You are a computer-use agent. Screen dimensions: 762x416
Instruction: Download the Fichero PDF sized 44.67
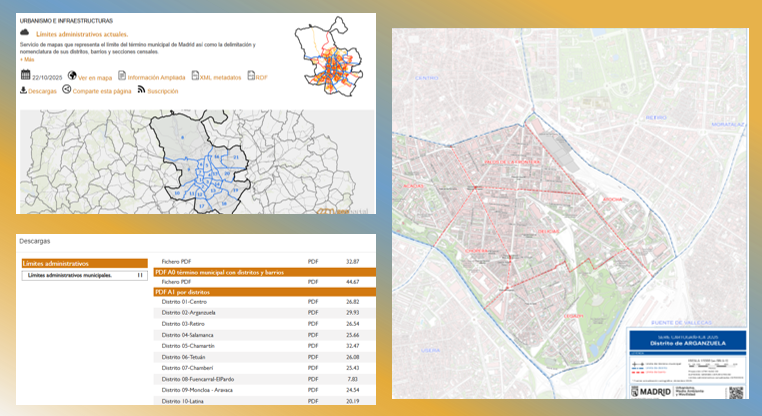(x=265, y=282)
